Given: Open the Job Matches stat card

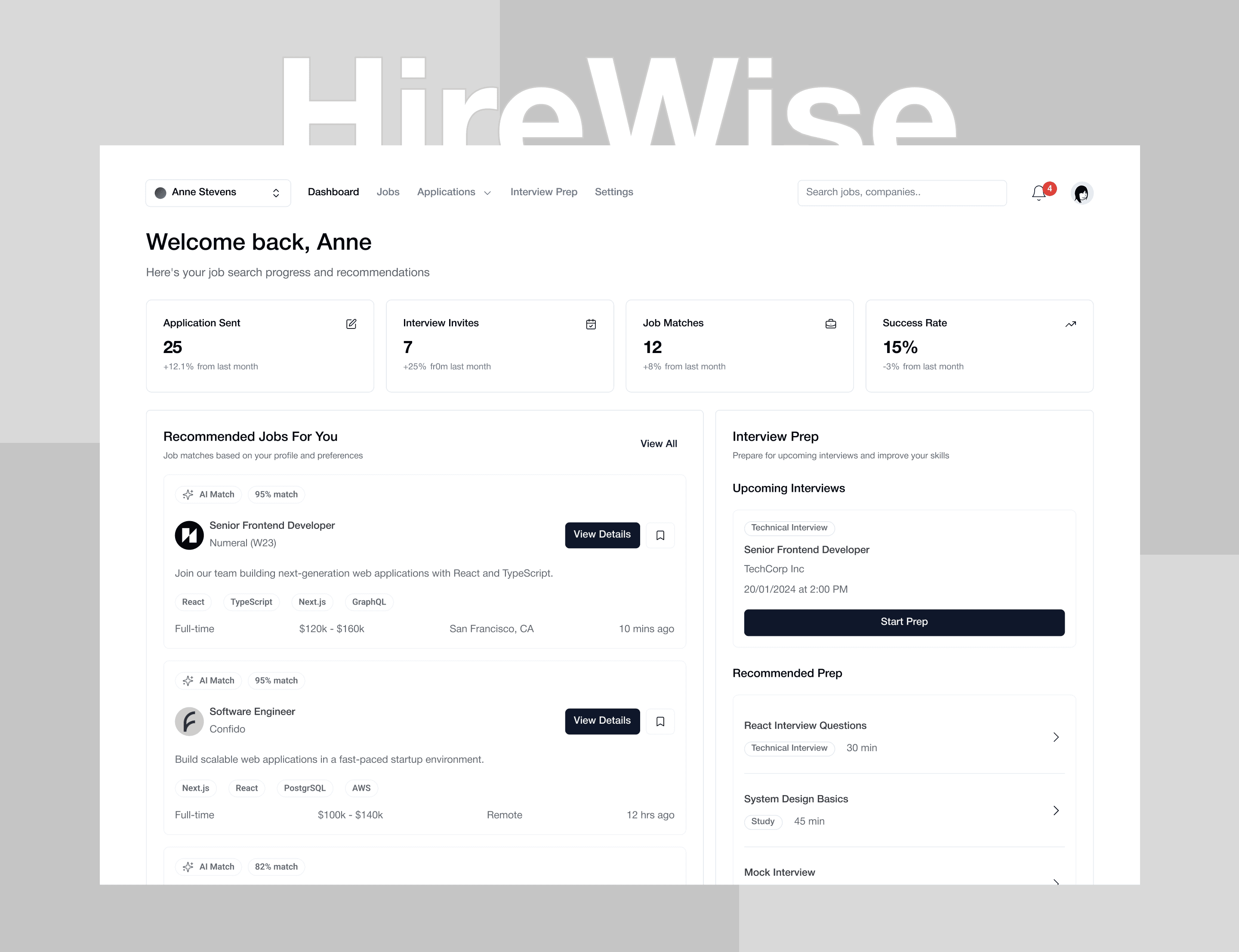Looking at the screenshot, I should pos(740,346).
